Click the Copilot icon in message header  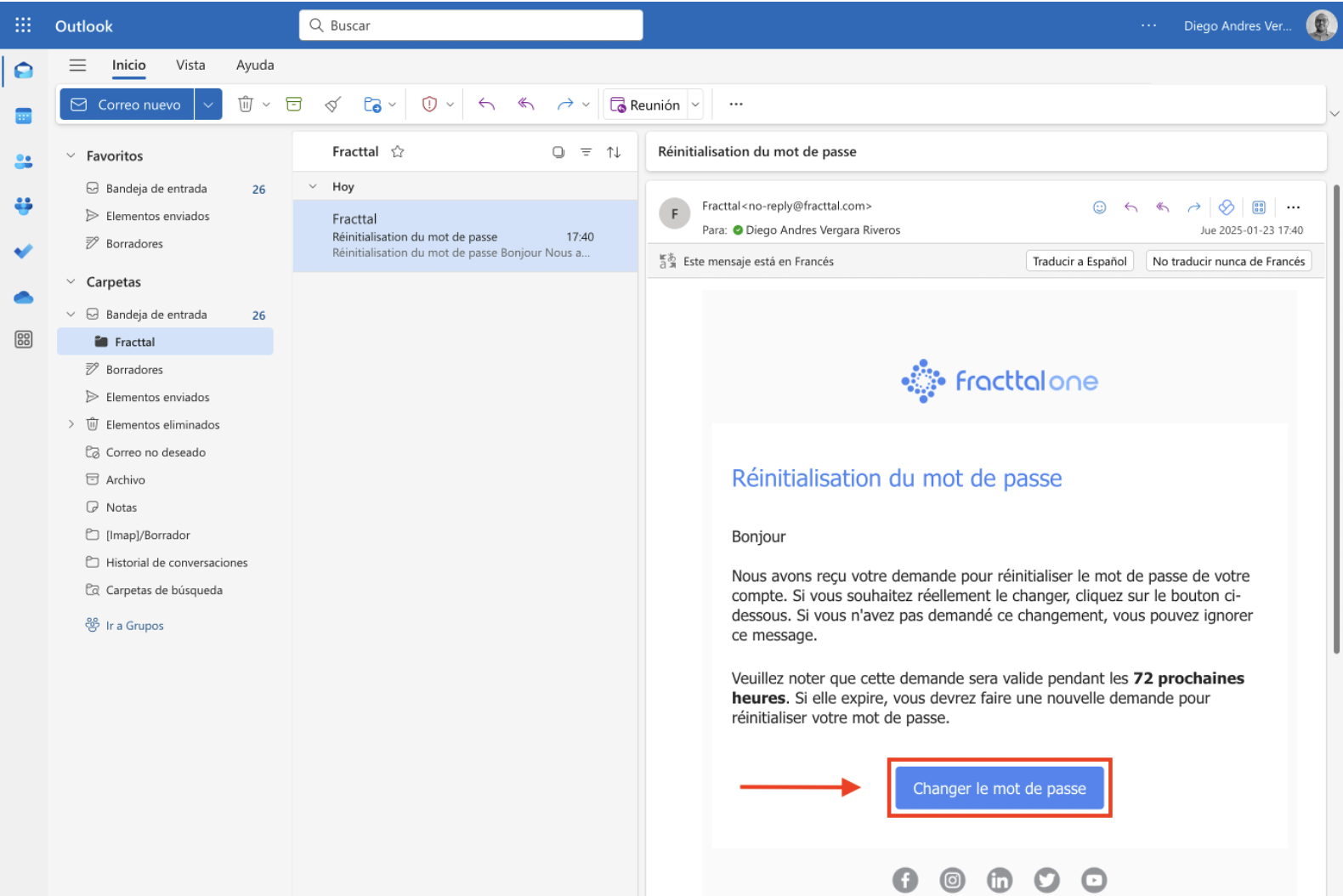pos(1226,207)
